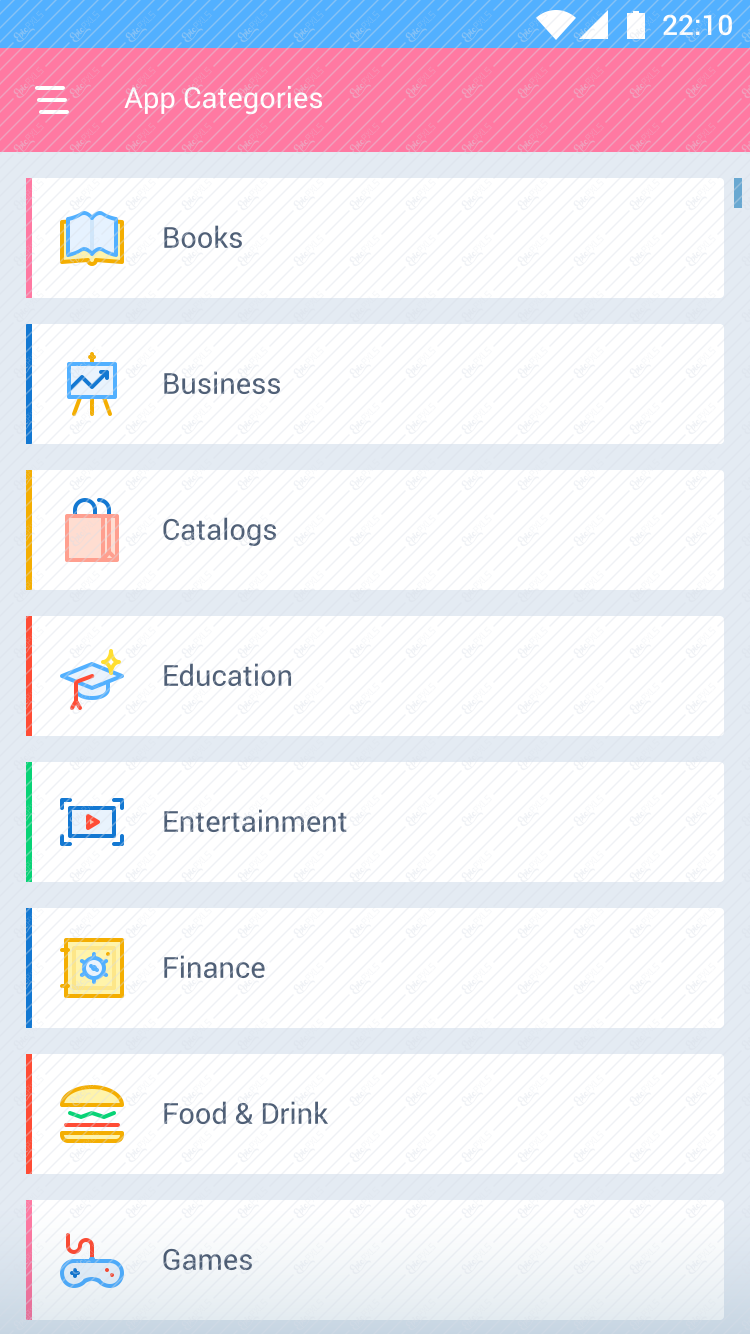Screen dimensions: 750x1334
Task: Tap the battery icon in status bar
Action: click(636, 24)
